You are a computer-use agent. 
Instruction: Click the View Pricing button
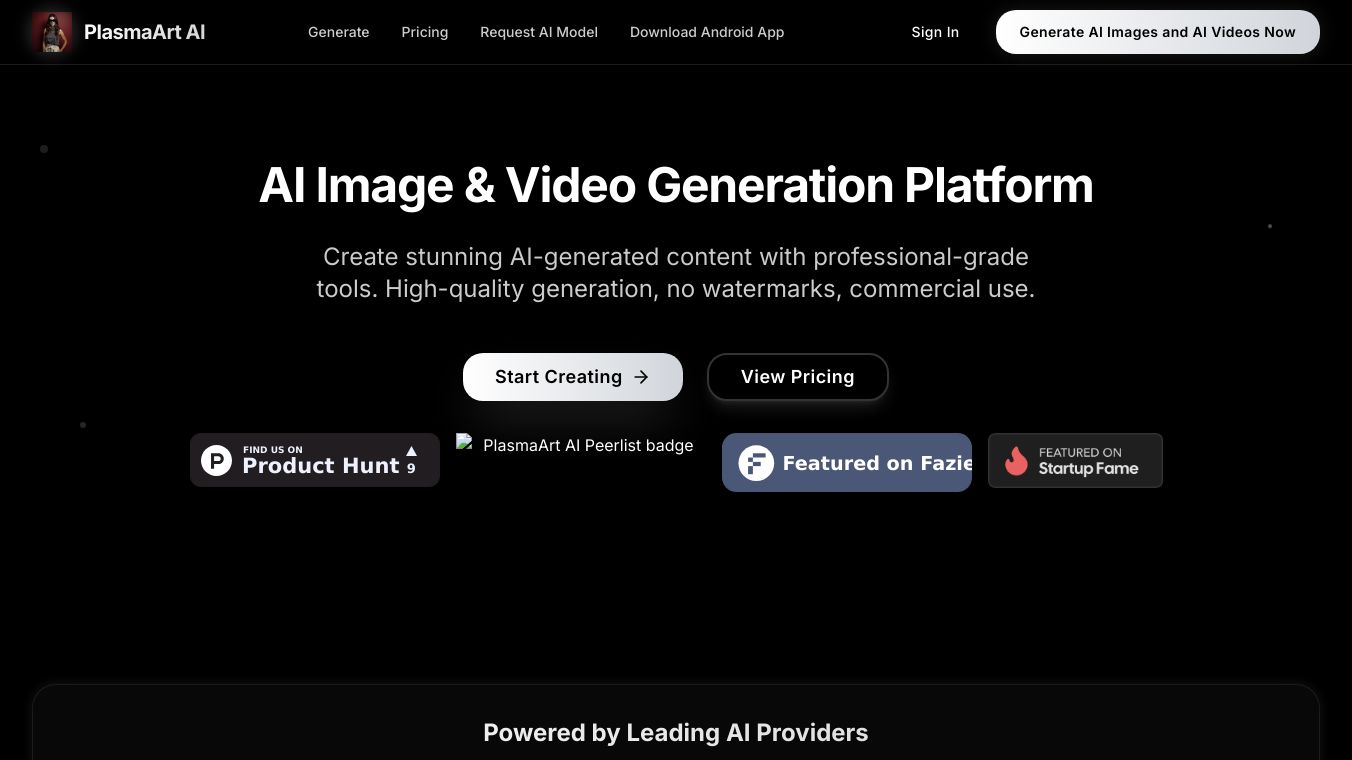pyautogui.click(x=798, y=377)
